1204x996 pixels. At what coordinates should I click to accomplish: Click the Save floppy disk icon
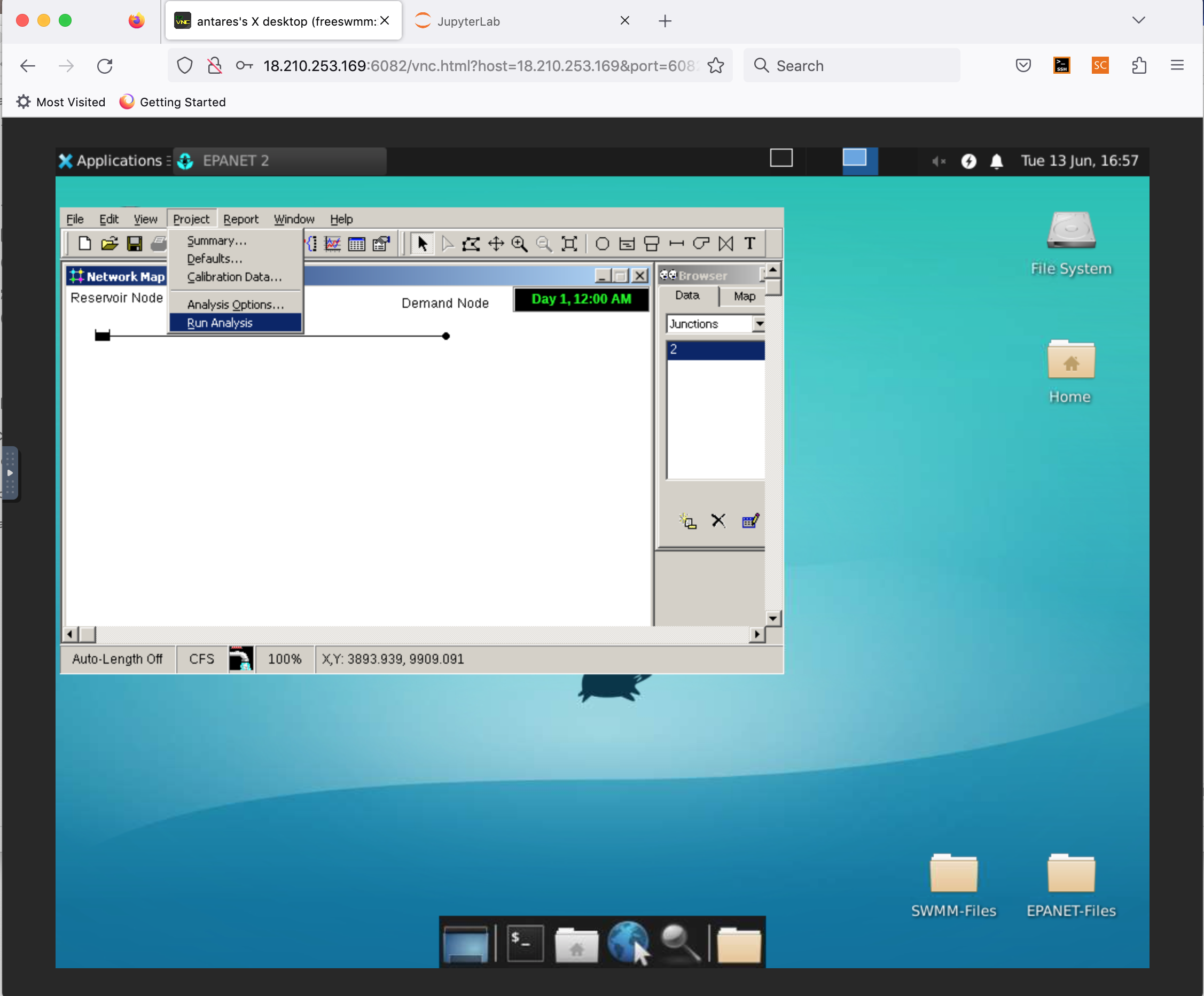[135, 244]
